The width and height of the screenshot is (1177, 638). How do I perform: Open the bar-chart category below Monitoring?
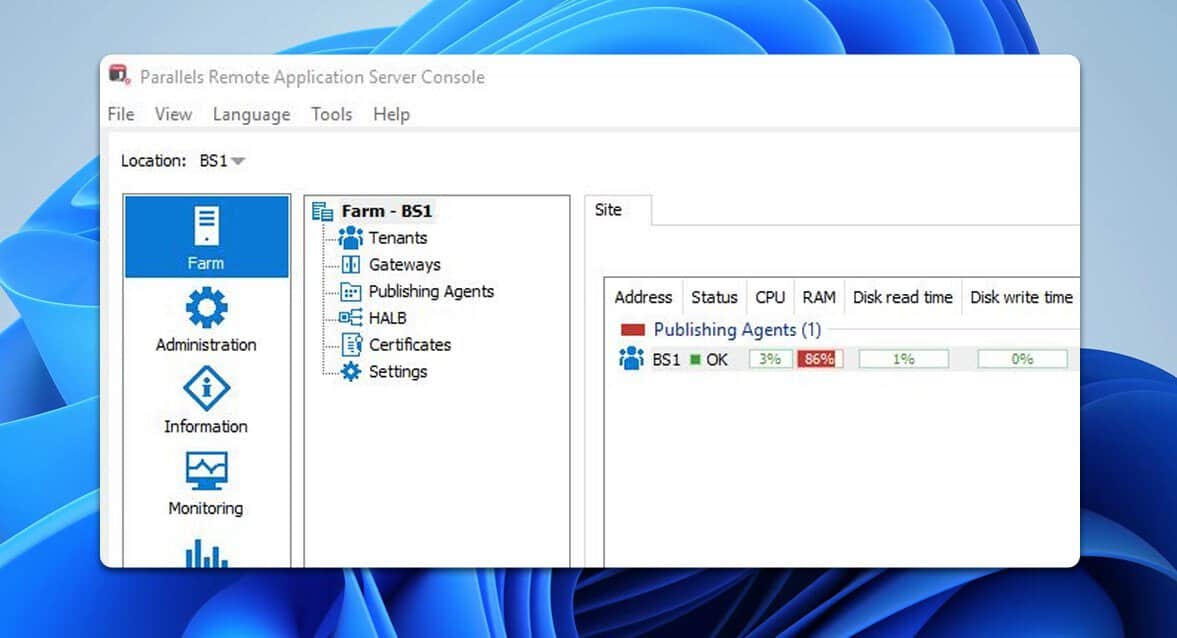(206, 554)
